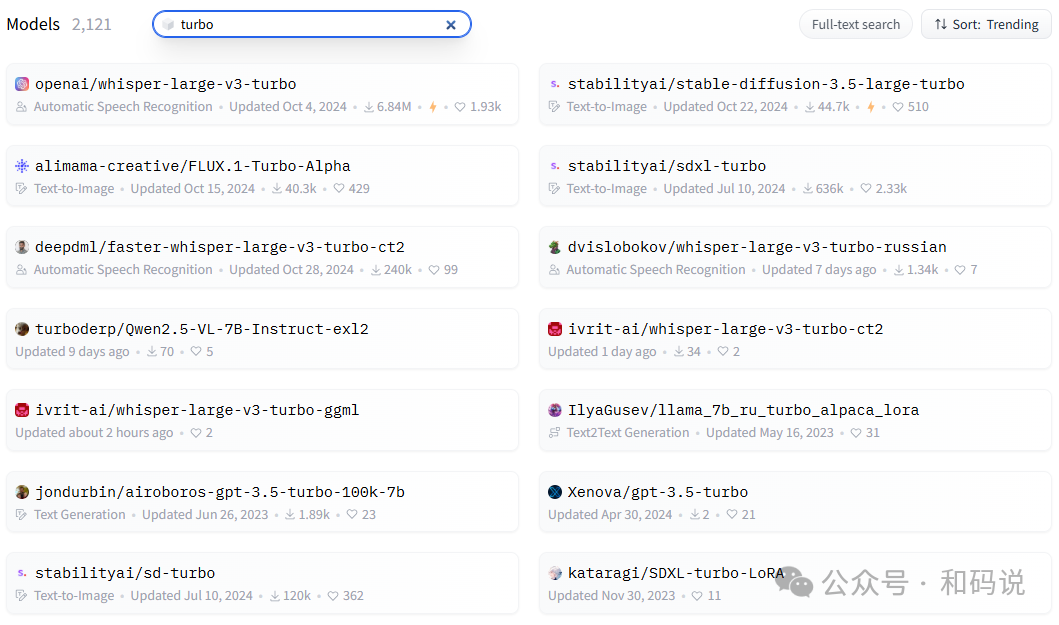The width and height of the screenshot is (1059, 625).
Task: Click 'Updated Nov 30, 2023' on kataragi card
Action: [611, 596]
